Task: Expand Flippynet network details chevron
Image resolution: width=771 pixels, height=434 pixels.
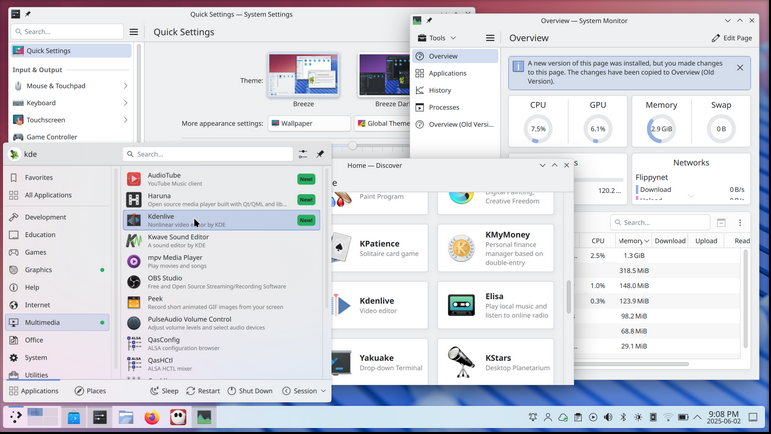Action: tap(691, 196)
